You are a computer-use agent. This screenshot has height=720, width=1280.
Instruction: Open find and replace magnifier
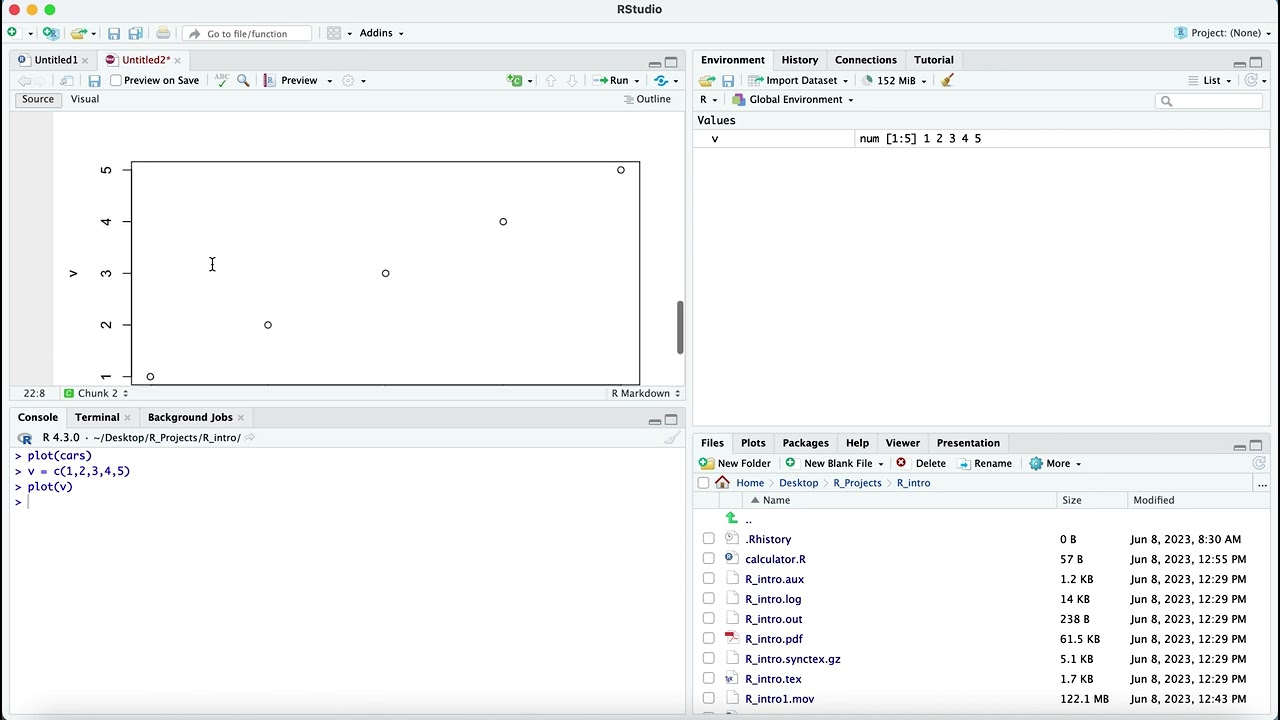tap(243, 80)
